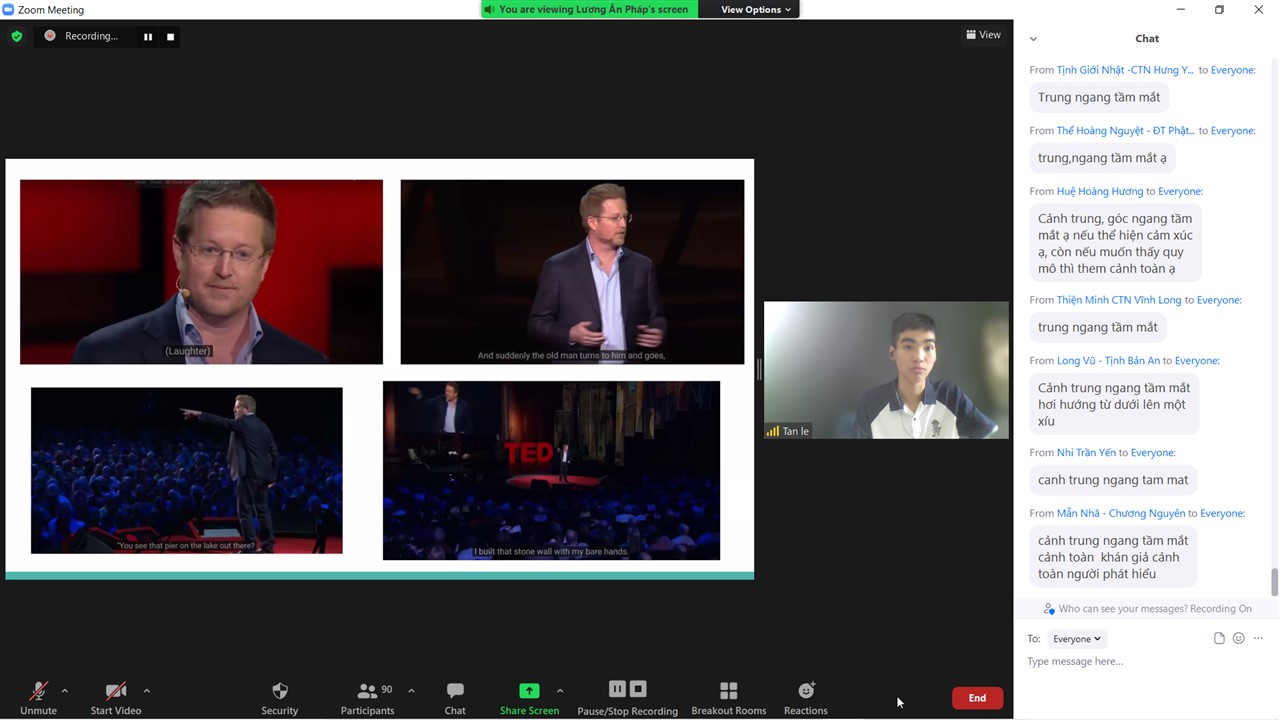Click the wide TED stage slide image
1280x720 pixels.
point(551,470)
